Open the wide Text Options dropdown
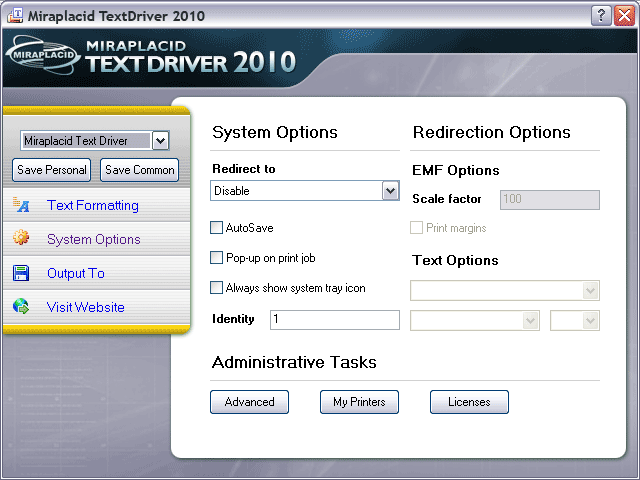The height and width of the screenshot is (480, 640). pos(505,291)
